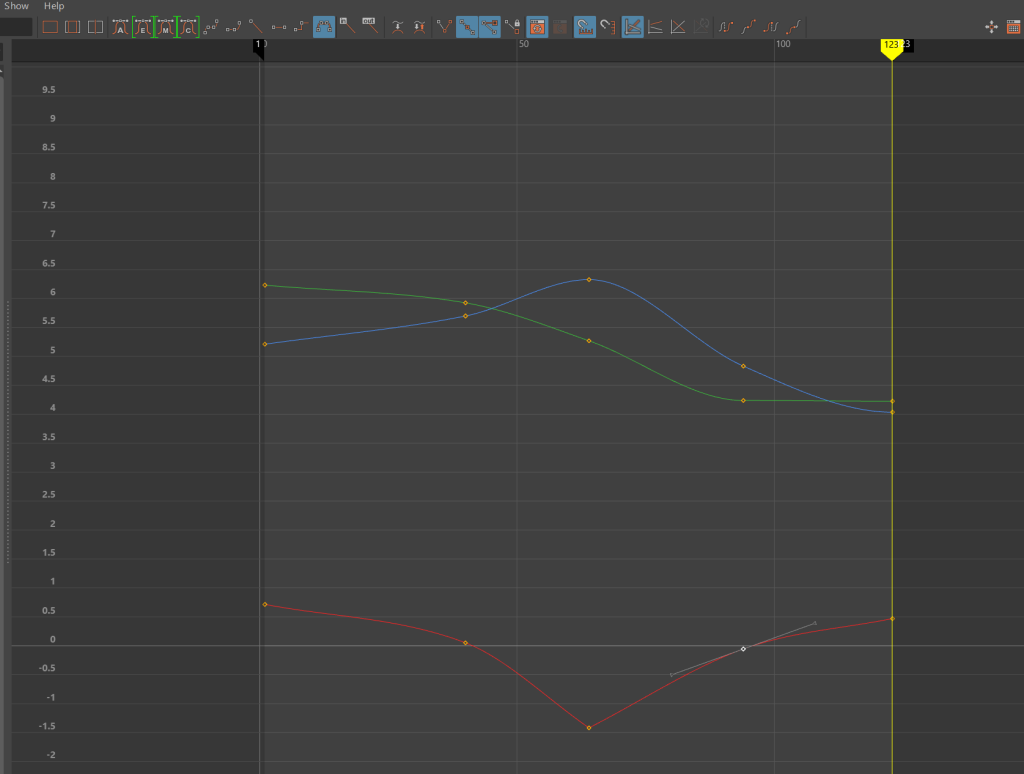The height and width of the screenshot is (774, 1024).
Task: Toggle the highlighted Plateau tangents button
Action: [324, 27]
